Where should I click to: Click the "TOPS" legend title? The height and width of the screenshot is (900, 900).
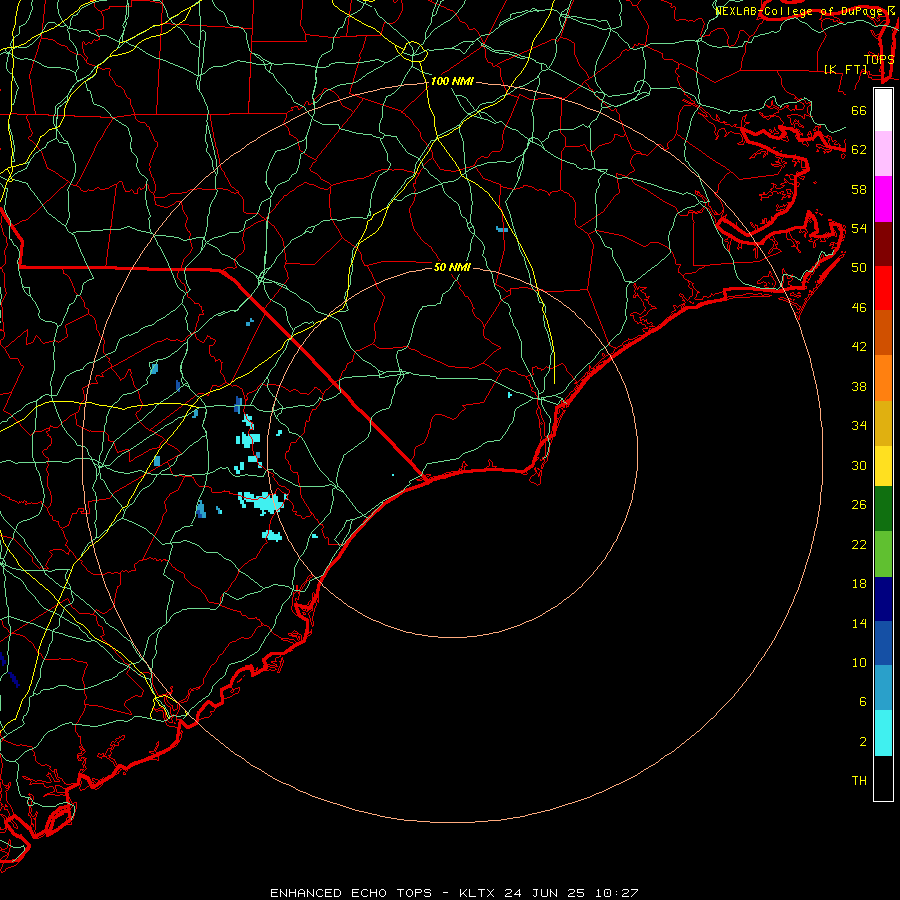point(879,59)
